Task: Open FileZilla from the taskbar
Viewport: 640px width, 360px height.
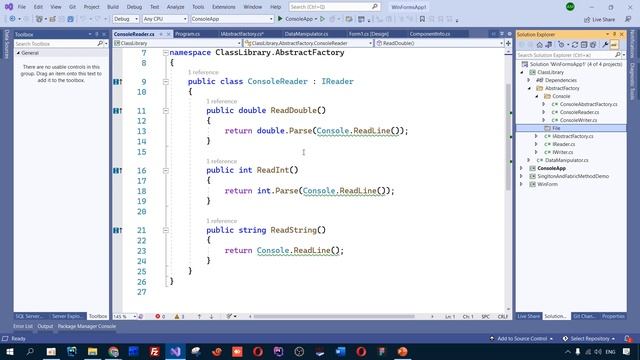Action: [155, 351]
